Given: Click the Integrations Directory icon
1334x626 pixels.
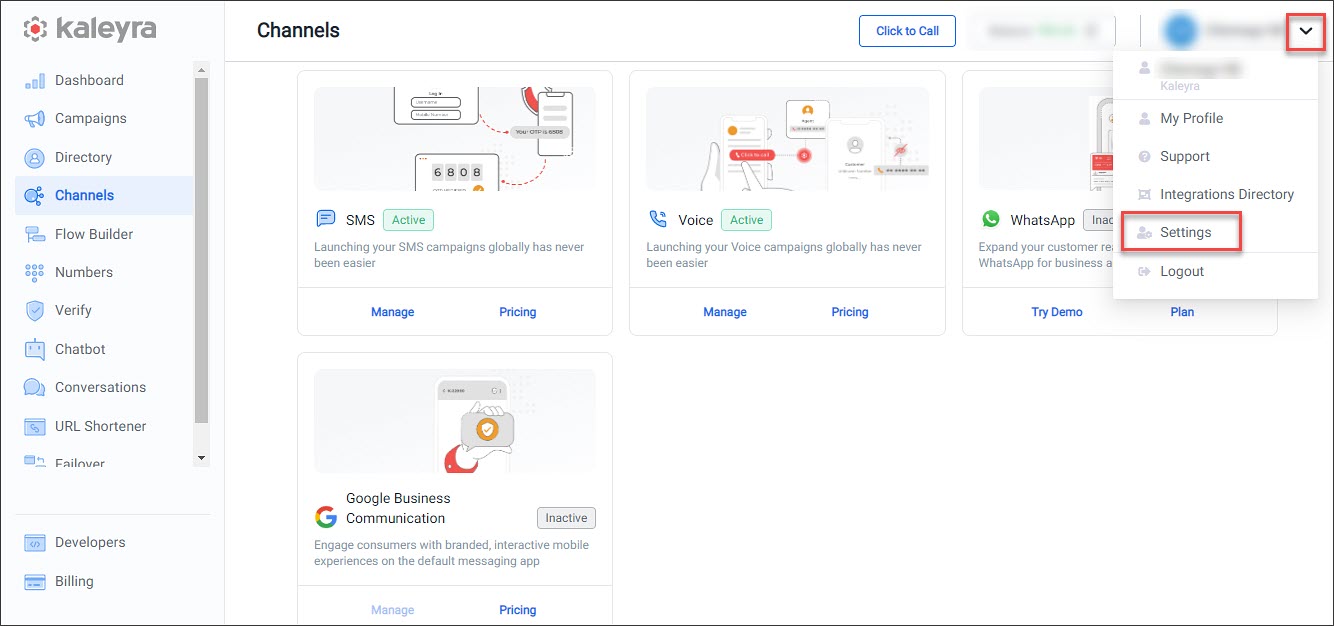Looking at the screenshot, I should (1144, 195).
